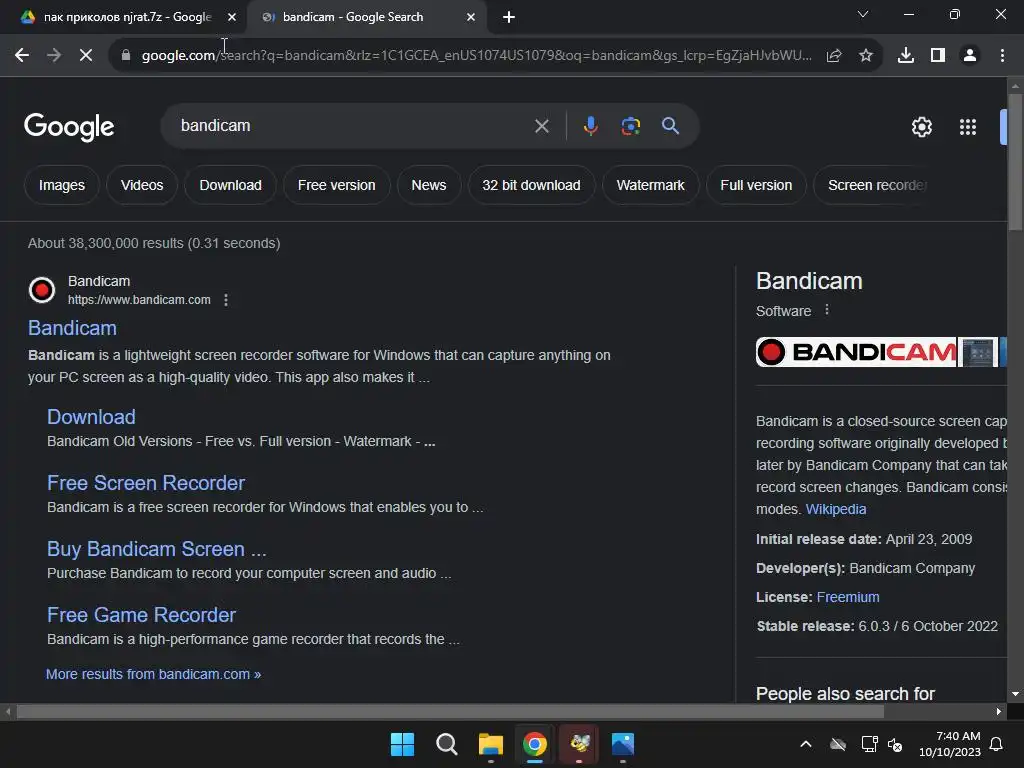1024x768 pixels.
Task: Click the horizontal scrollbar thumb
Action: [x=450, y=711]
